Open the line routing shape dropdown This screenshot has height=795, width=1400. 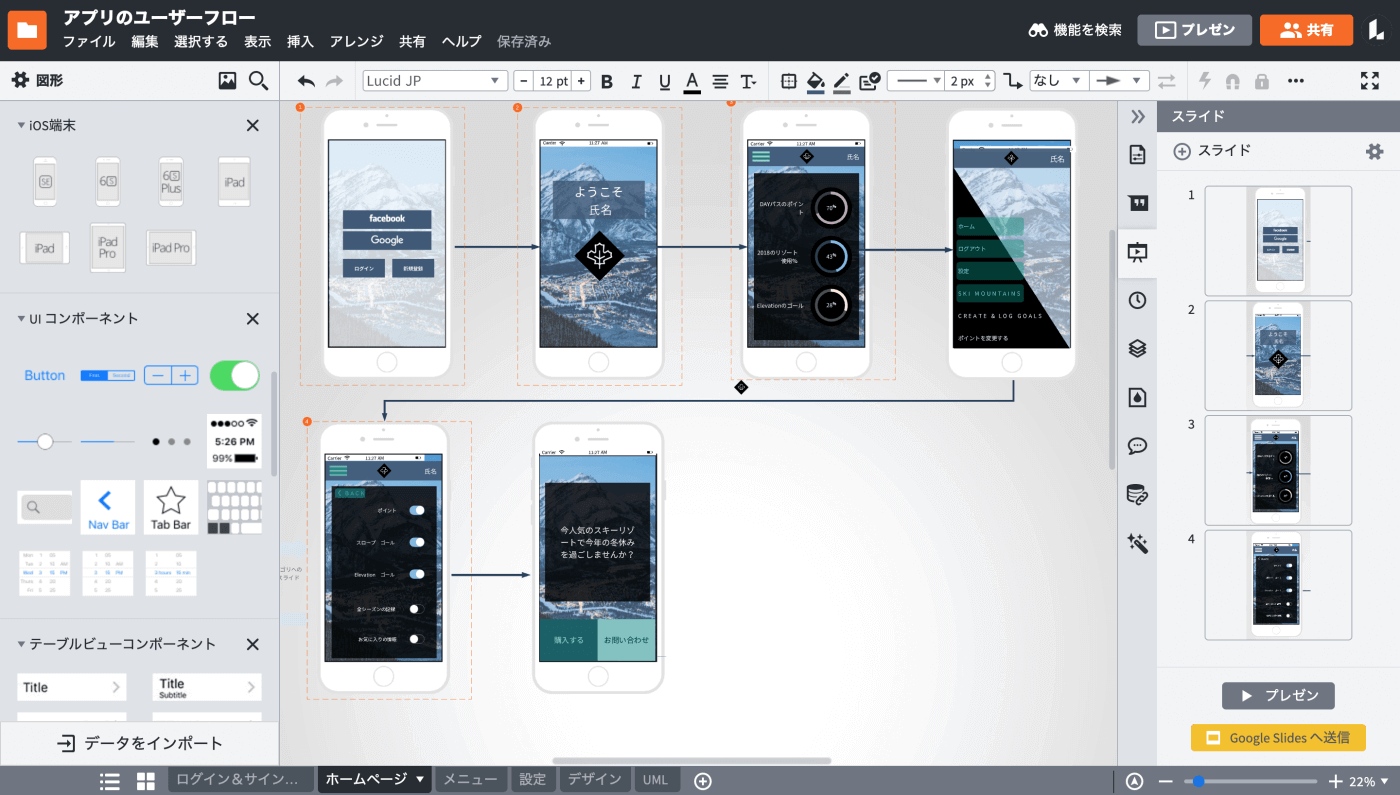pyautogui.click(x=1014, y=81)
